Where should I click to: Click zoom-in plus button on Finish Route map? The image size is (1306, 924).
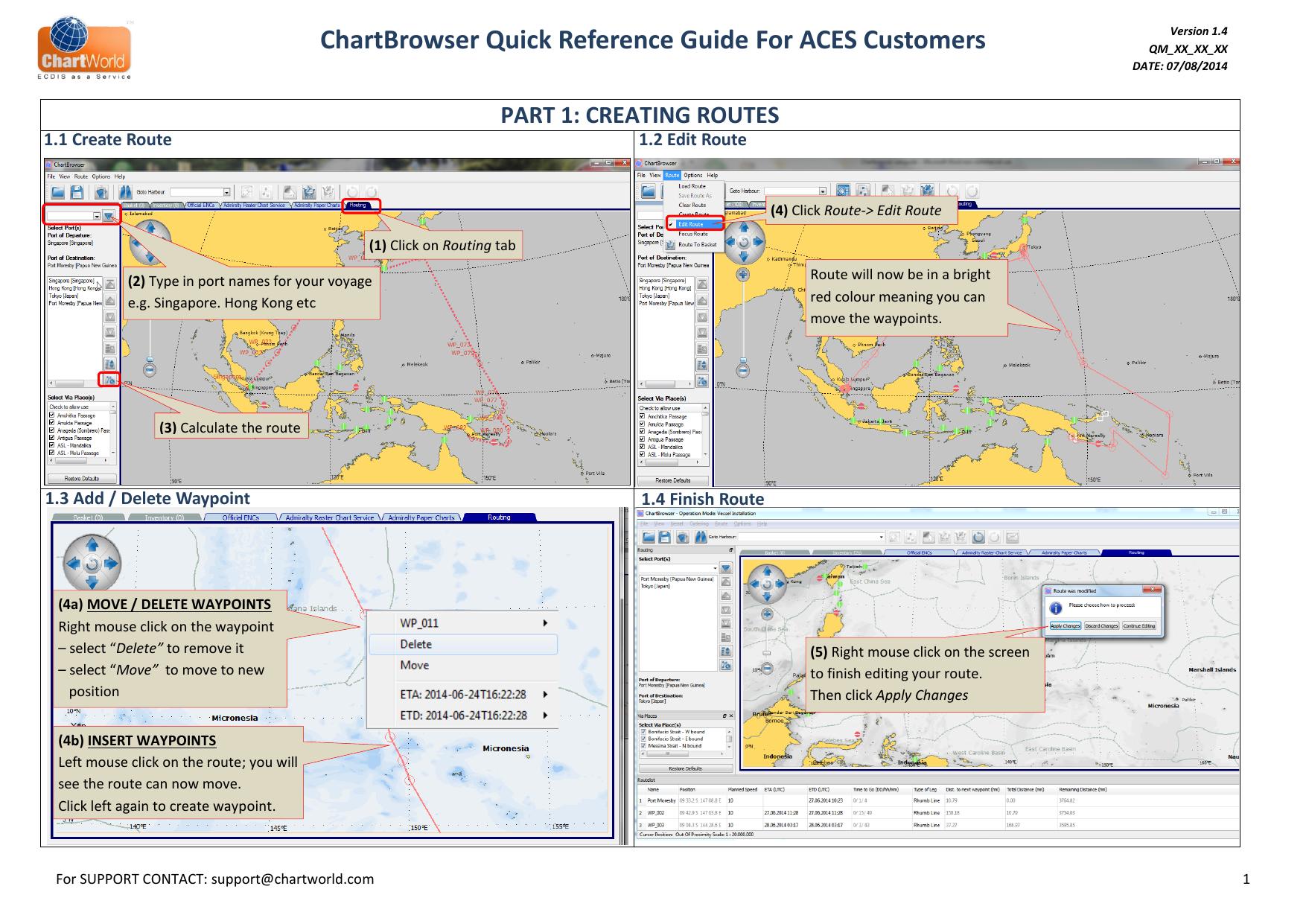point(767,614)
